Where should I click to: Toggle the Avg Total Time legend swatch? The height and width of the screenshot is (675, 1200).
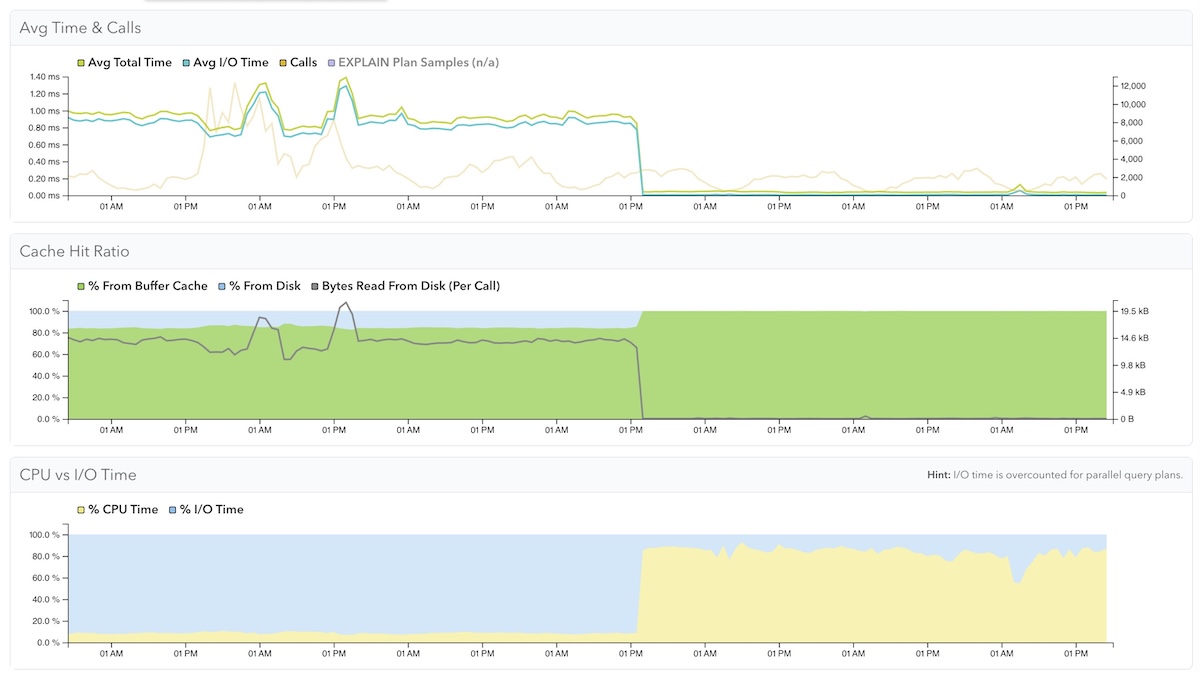(x=81, y=63)
